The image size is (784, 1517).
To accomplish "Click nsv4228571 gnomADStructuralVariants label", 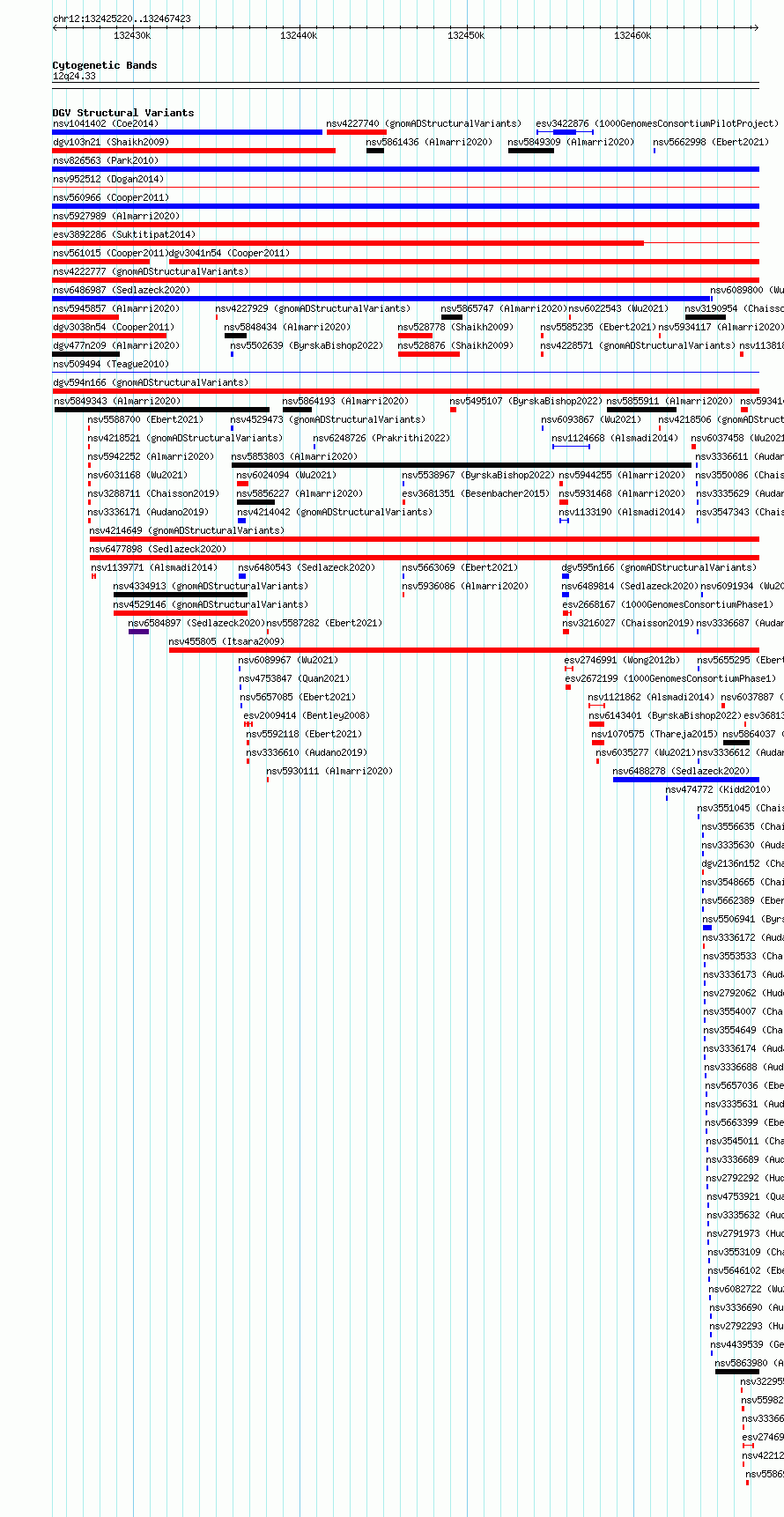I will [638, 345].
